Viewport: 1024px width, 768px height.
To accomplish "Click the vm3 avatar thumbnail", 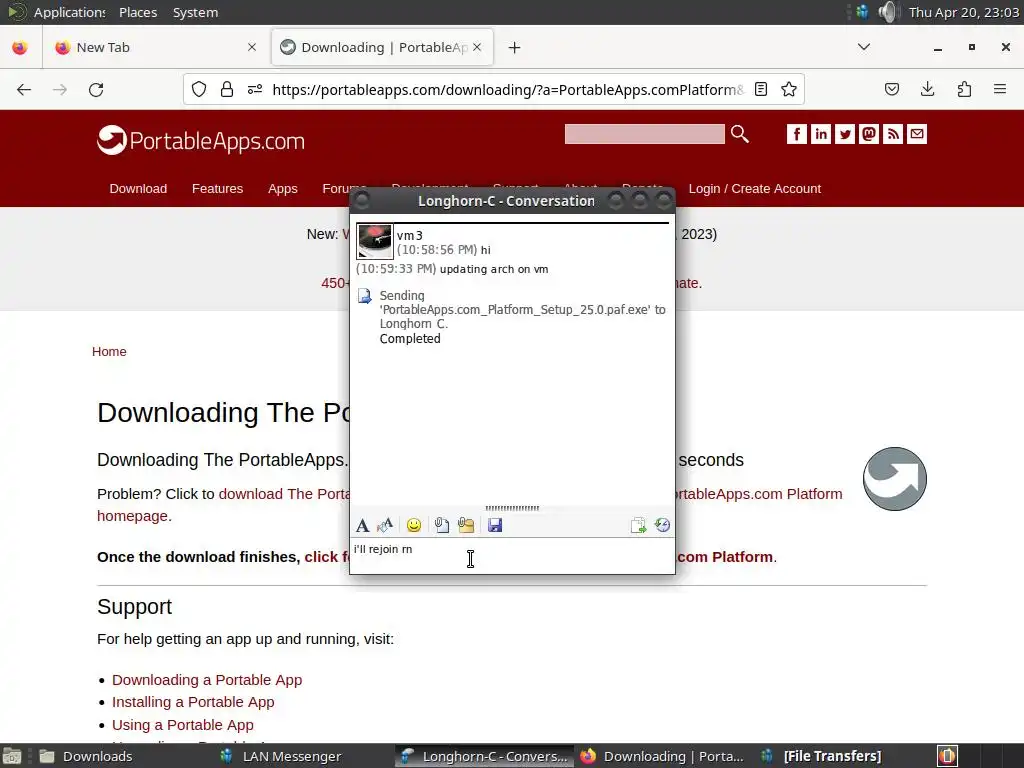I will [x=375, y=241].
